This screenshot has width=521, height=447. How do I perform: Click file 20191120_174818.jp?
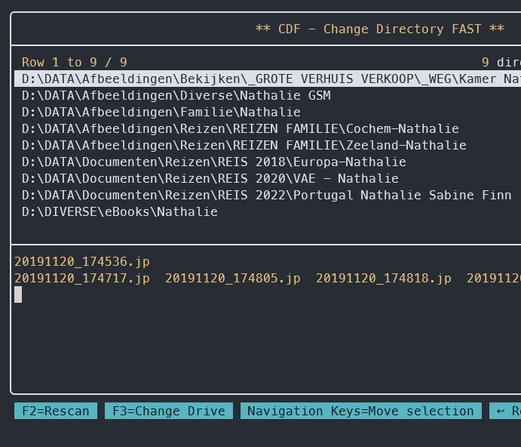(383, 278)
